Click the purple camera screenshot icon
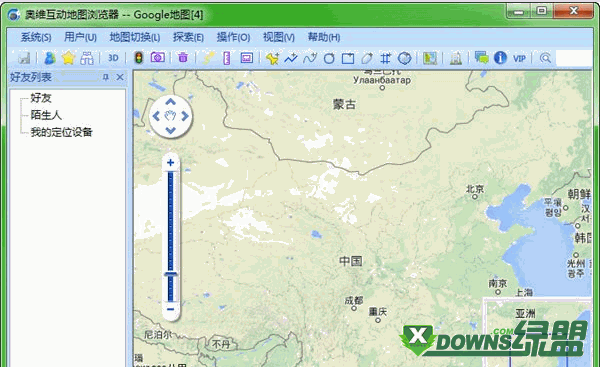This screenshot has height=367, width=600. [157, 58]
